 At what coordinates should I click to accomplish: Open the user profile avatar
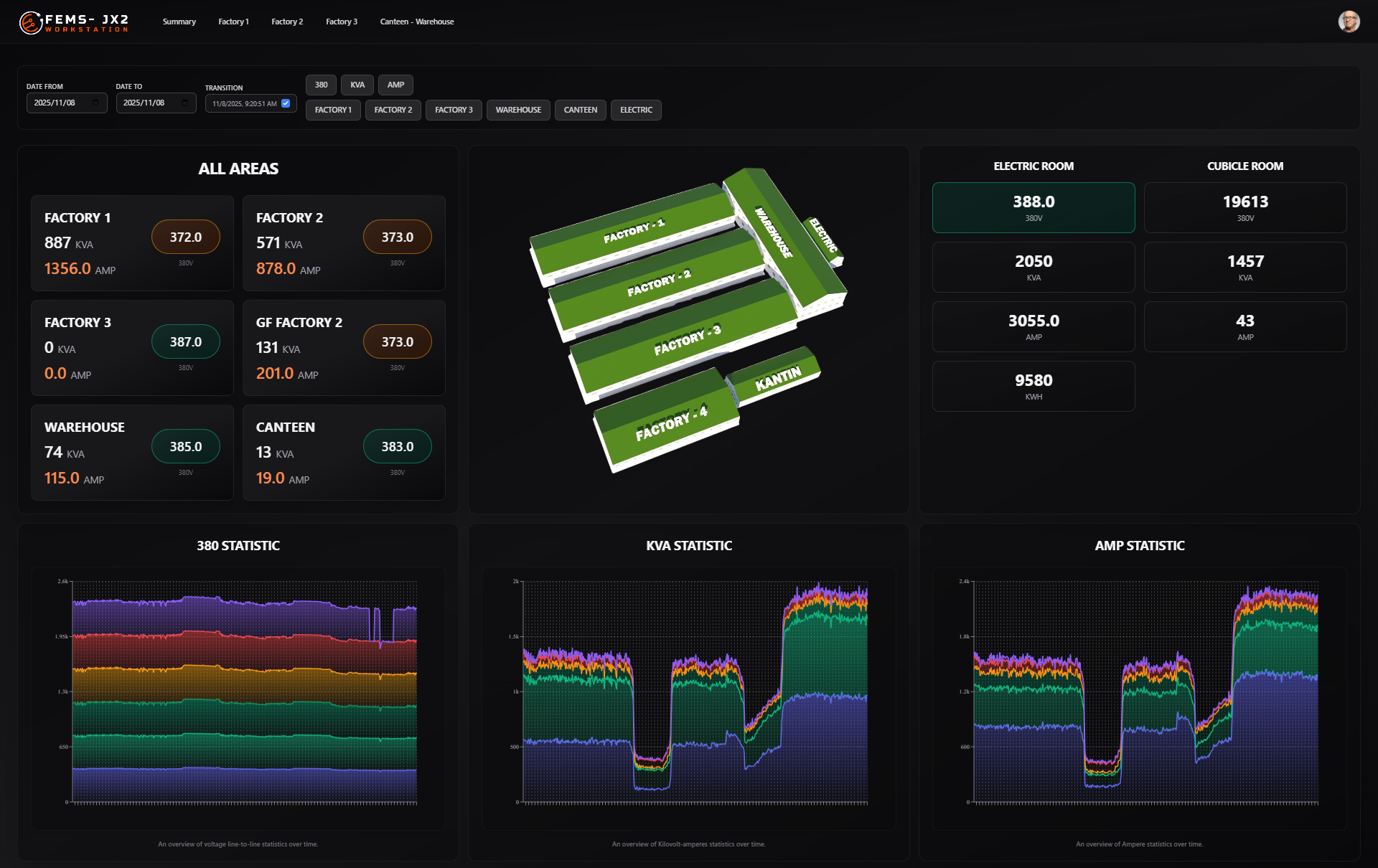click(x=1349, y=22)
